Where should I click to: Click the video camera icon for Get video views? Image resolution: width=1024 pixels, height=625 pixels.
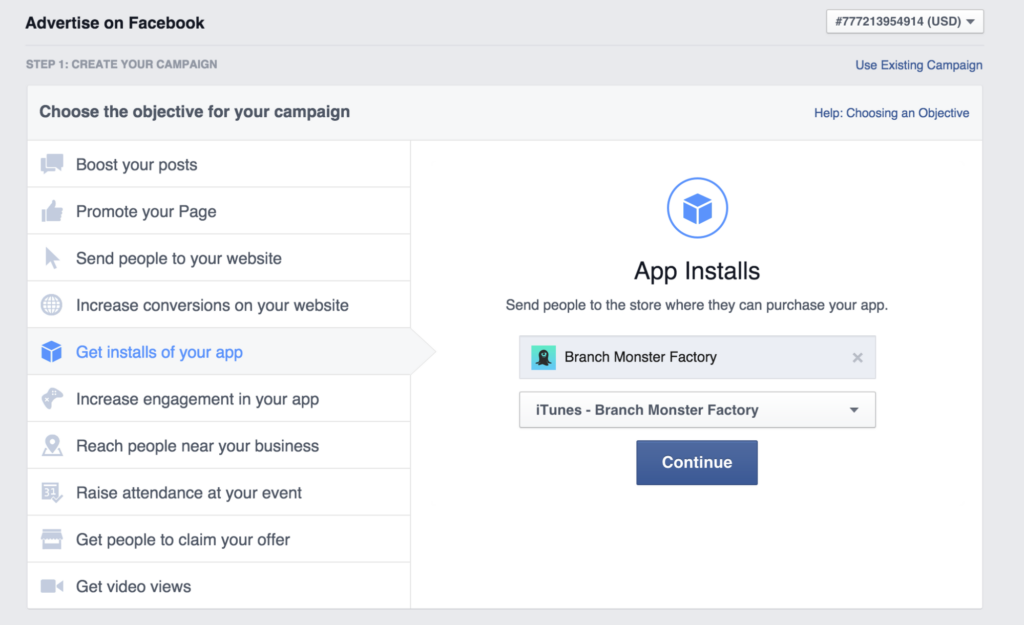click(x=52, y=586)
